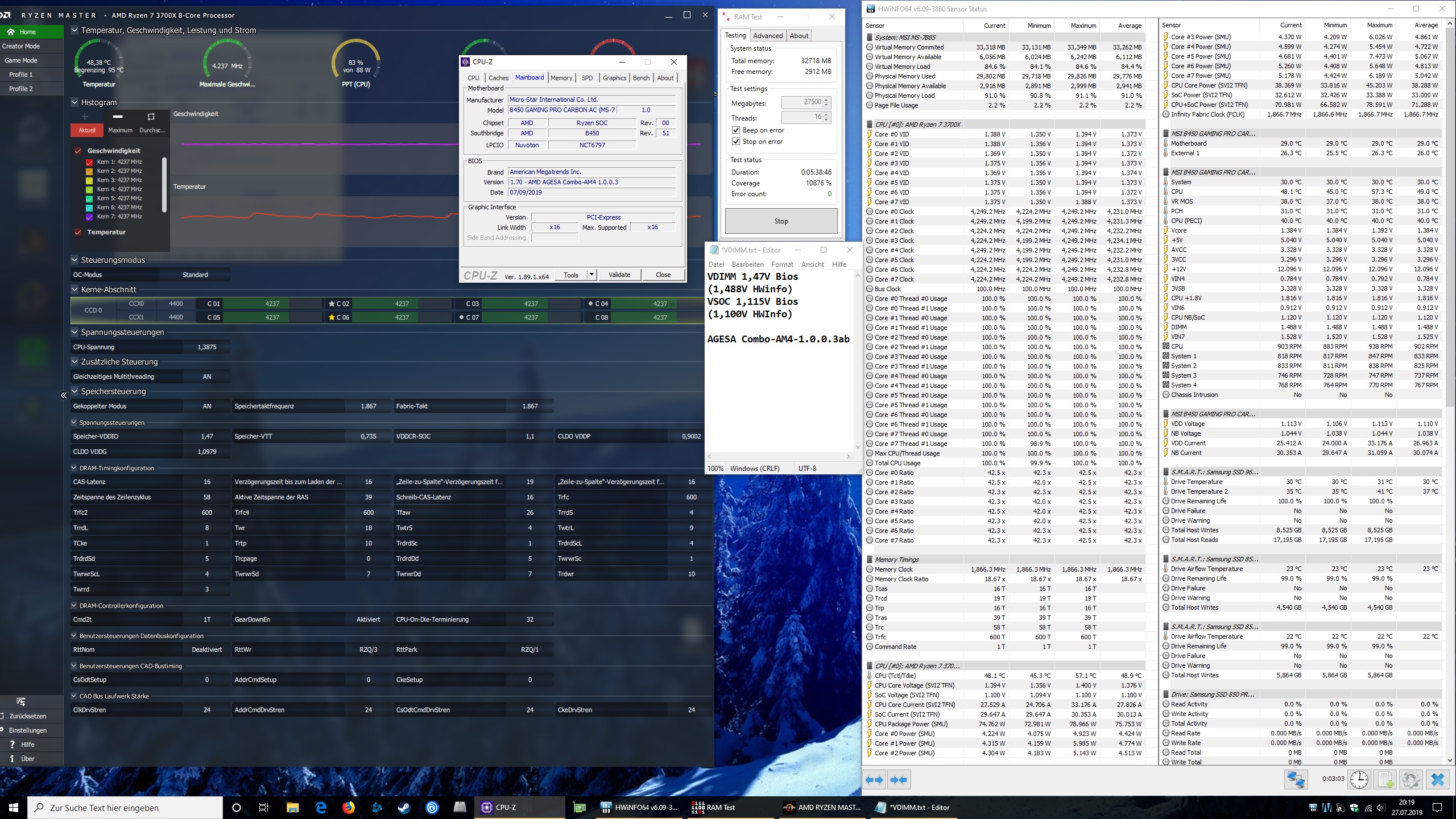Collapse the DRAM-Timingkonfiguration section
This screenshot has width=1456, height=819.
(x=74, y=468)
